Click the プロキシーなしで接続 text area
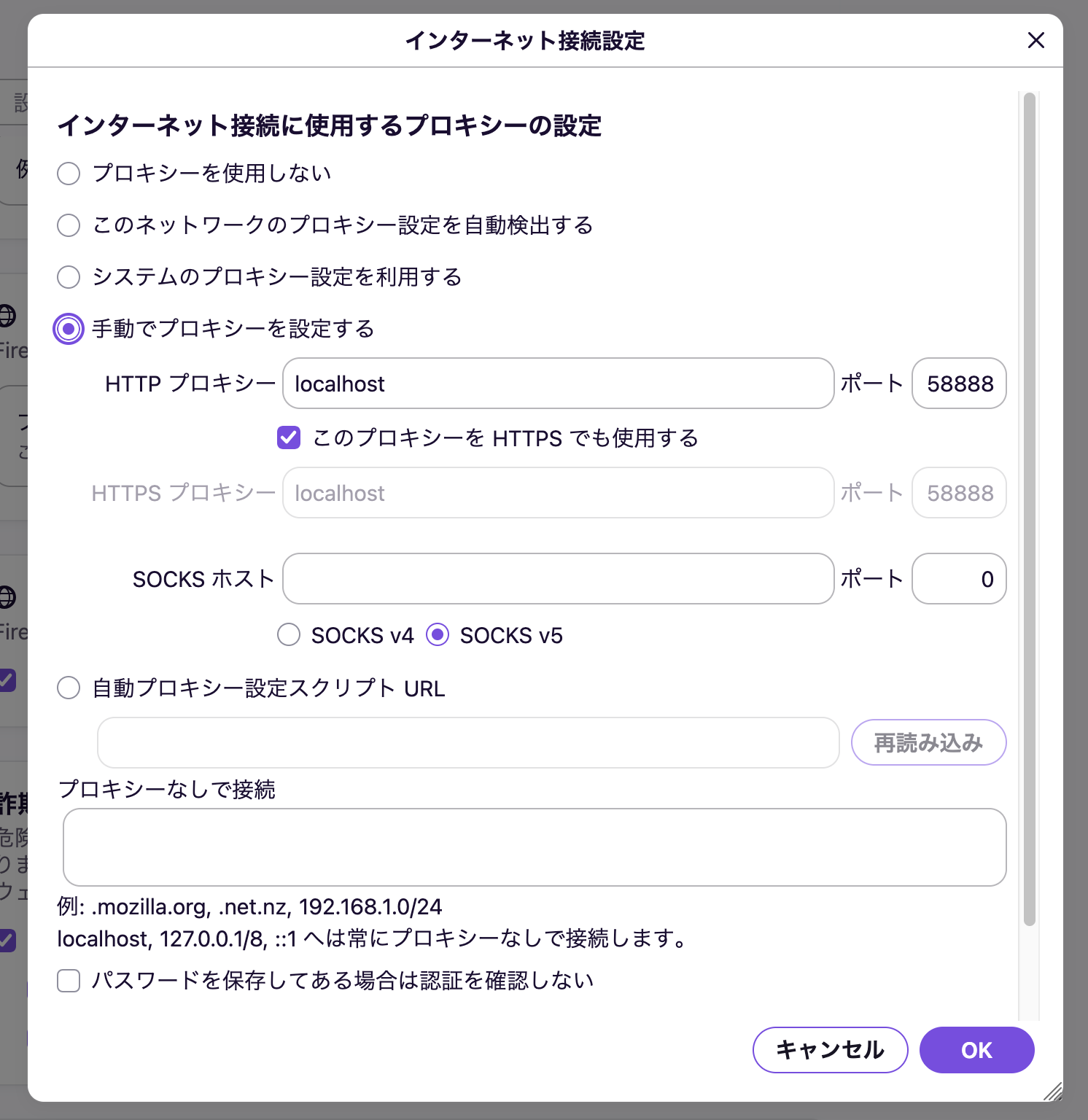The image size is (1088, 1120). (x=535, y=847)
